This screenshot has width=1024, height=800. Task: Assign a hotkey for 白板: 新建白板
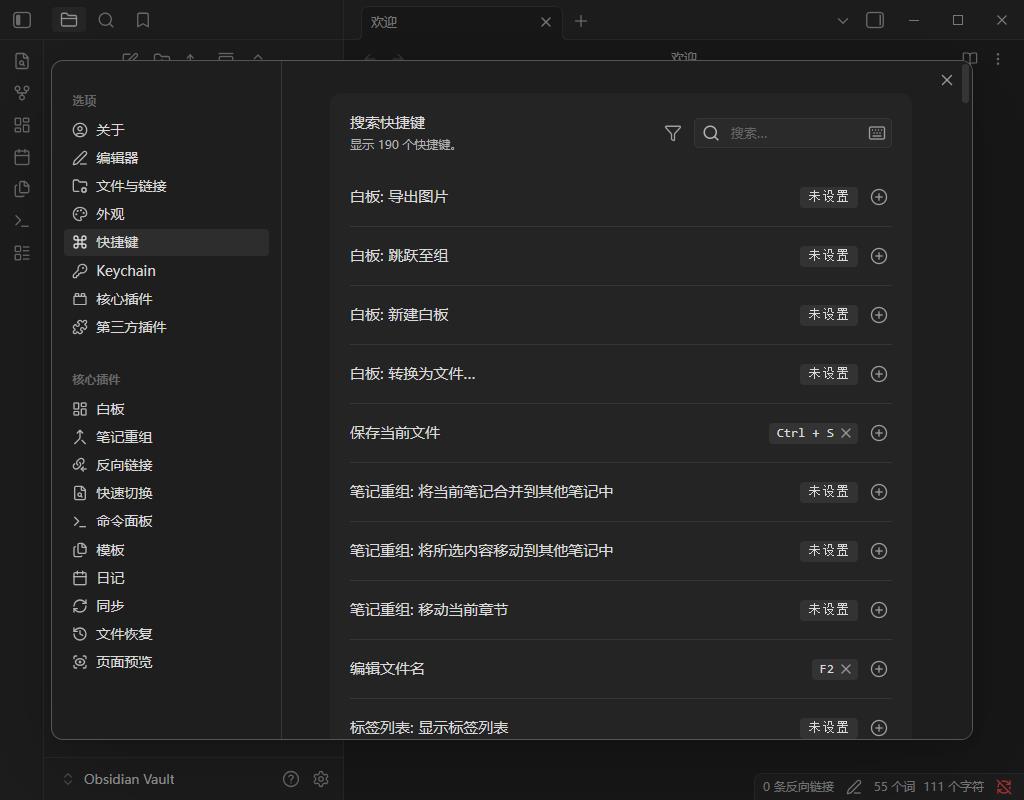click(x=879, y=315)
